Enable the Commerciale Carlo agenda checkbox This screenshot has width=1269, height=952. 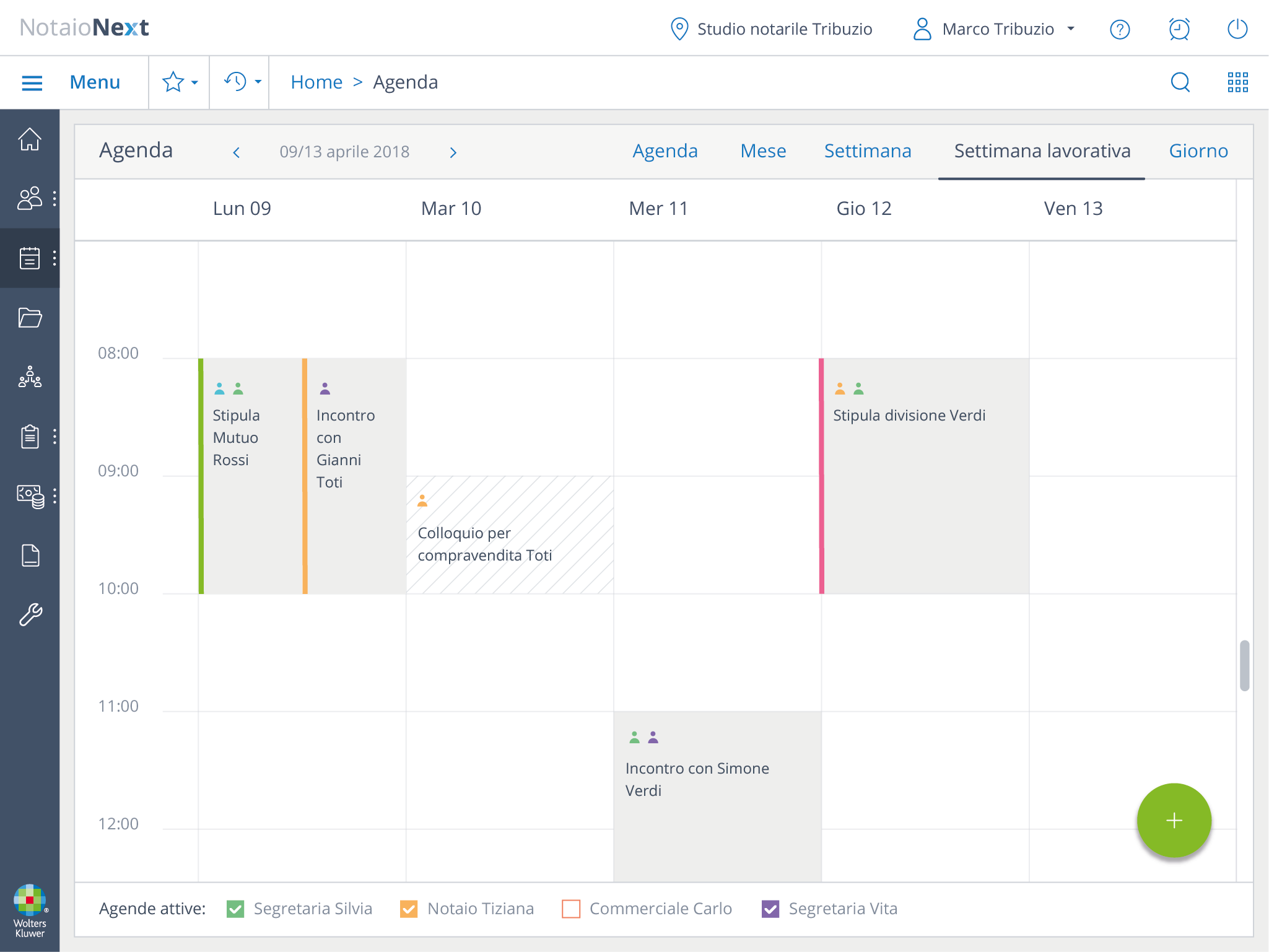pos(571,909)
